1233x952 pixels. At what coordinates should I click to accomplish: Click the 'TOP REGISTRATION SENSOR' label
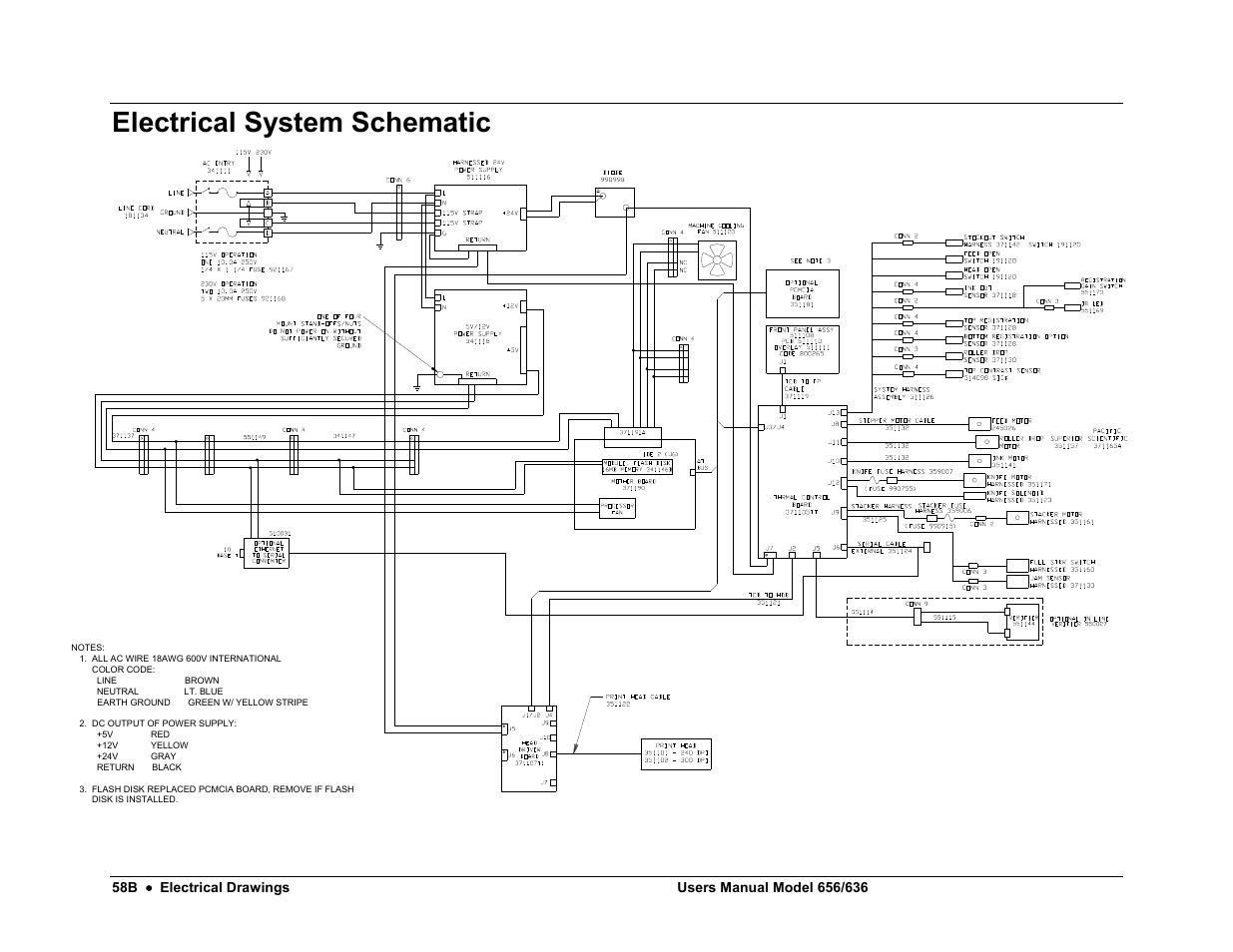coord(998,323)
